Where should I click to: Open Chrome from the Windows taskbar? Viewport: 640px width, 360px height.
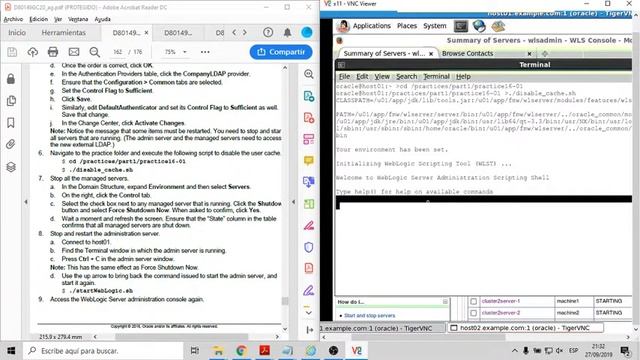[x=241, y=351]
